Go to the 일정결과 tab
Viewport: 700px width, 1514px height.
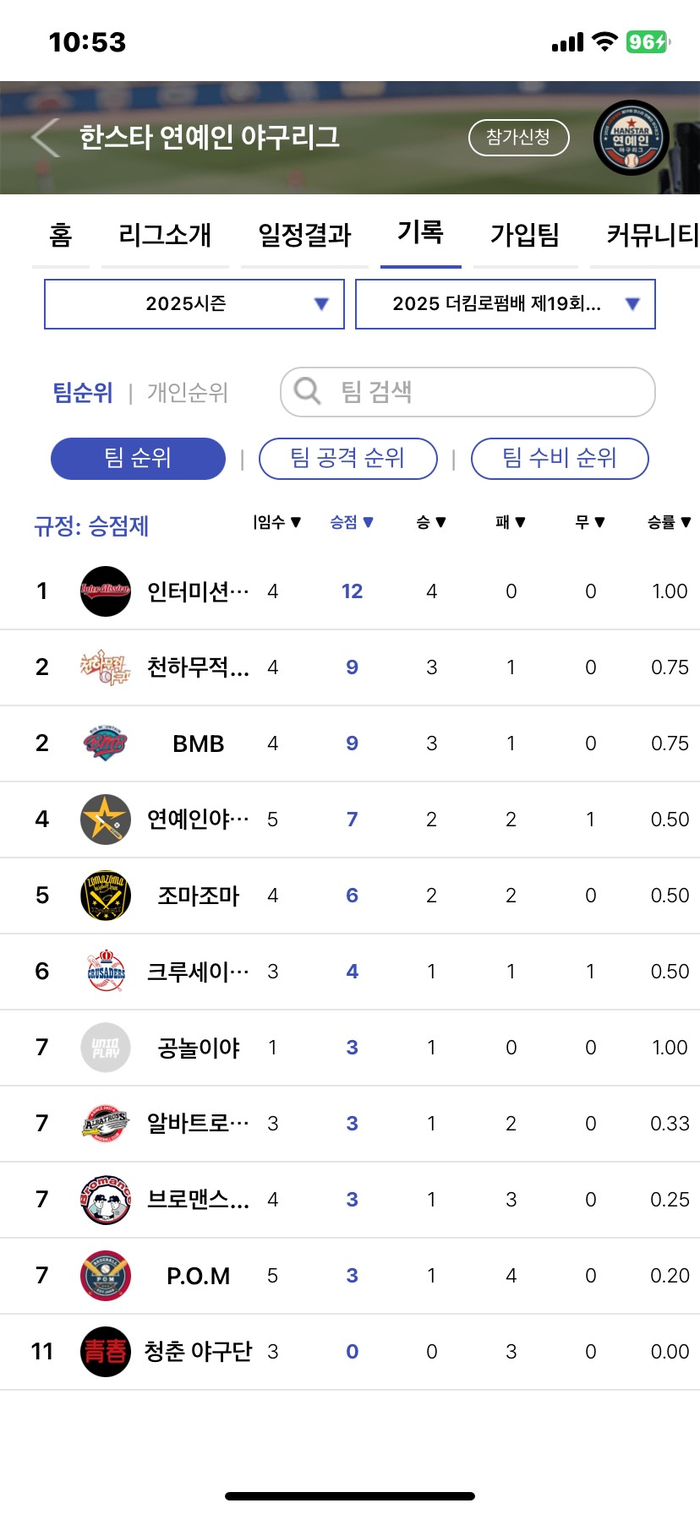pyautogui.click(x=305, y=235)
